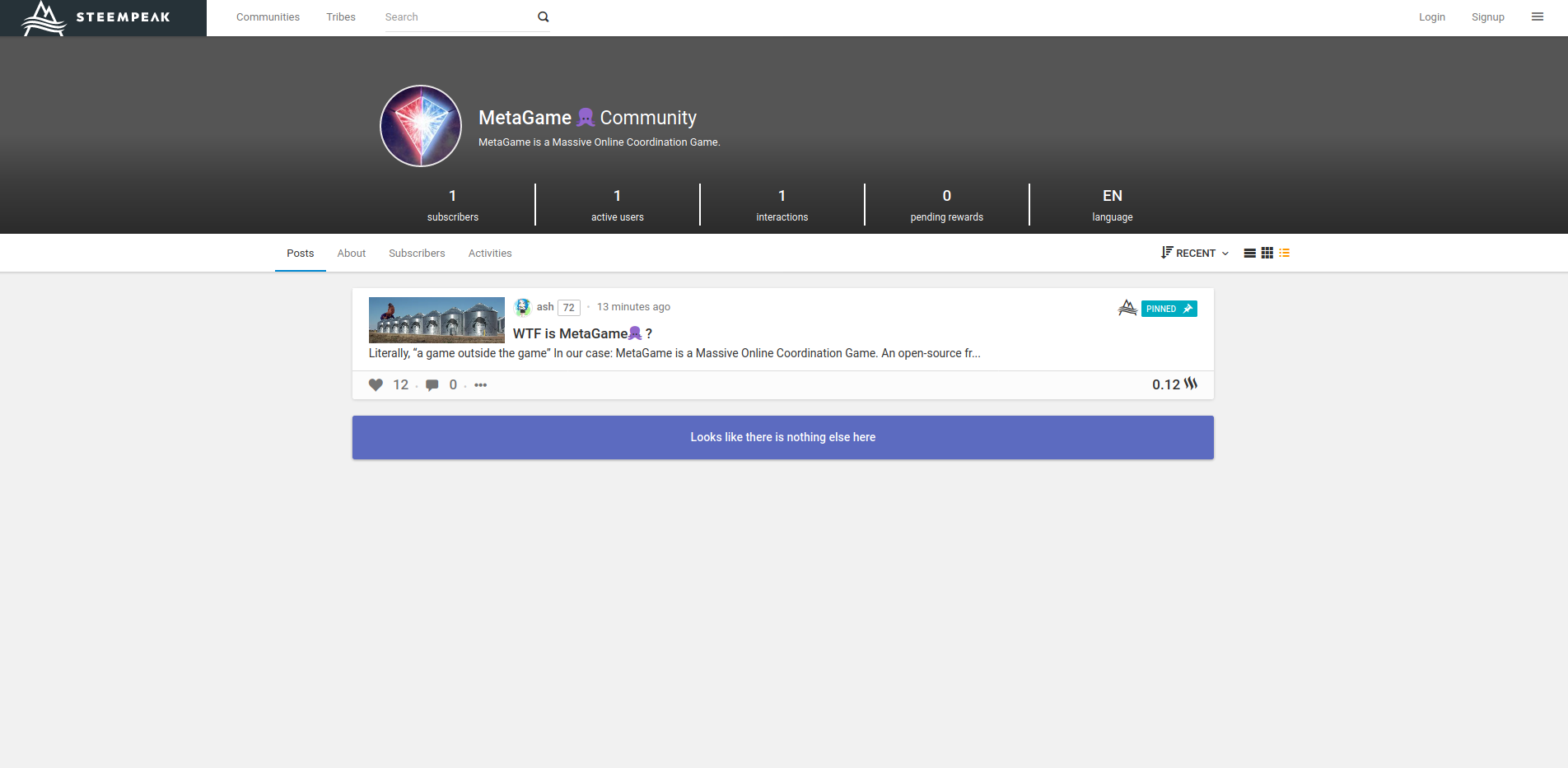Click the comment count 0
Screen dimensions: 1568x768
453,384
